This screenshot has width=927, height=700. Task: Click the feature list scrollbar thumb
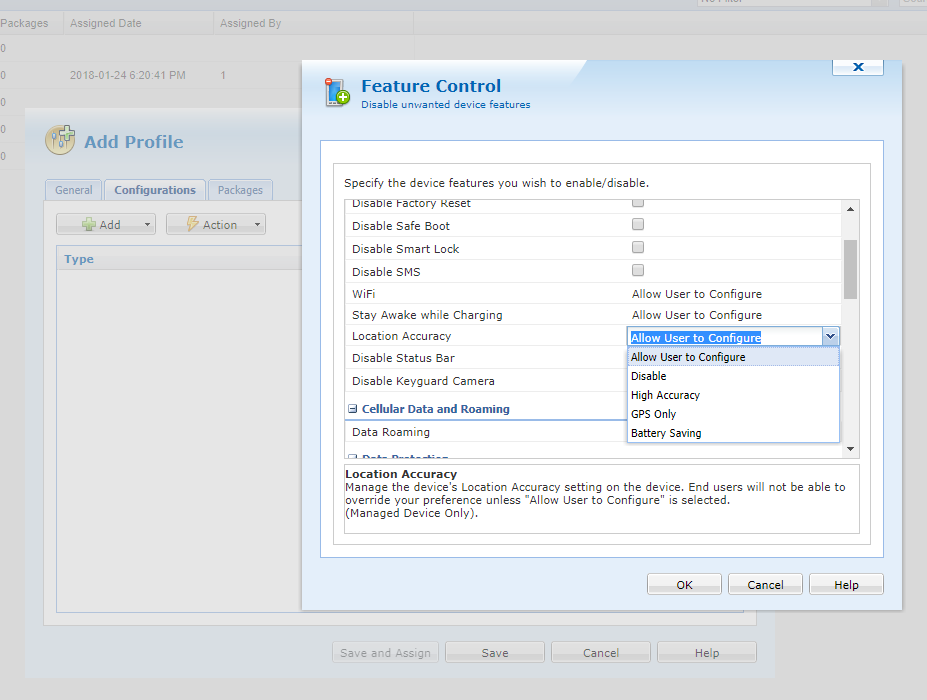[850, 269]
